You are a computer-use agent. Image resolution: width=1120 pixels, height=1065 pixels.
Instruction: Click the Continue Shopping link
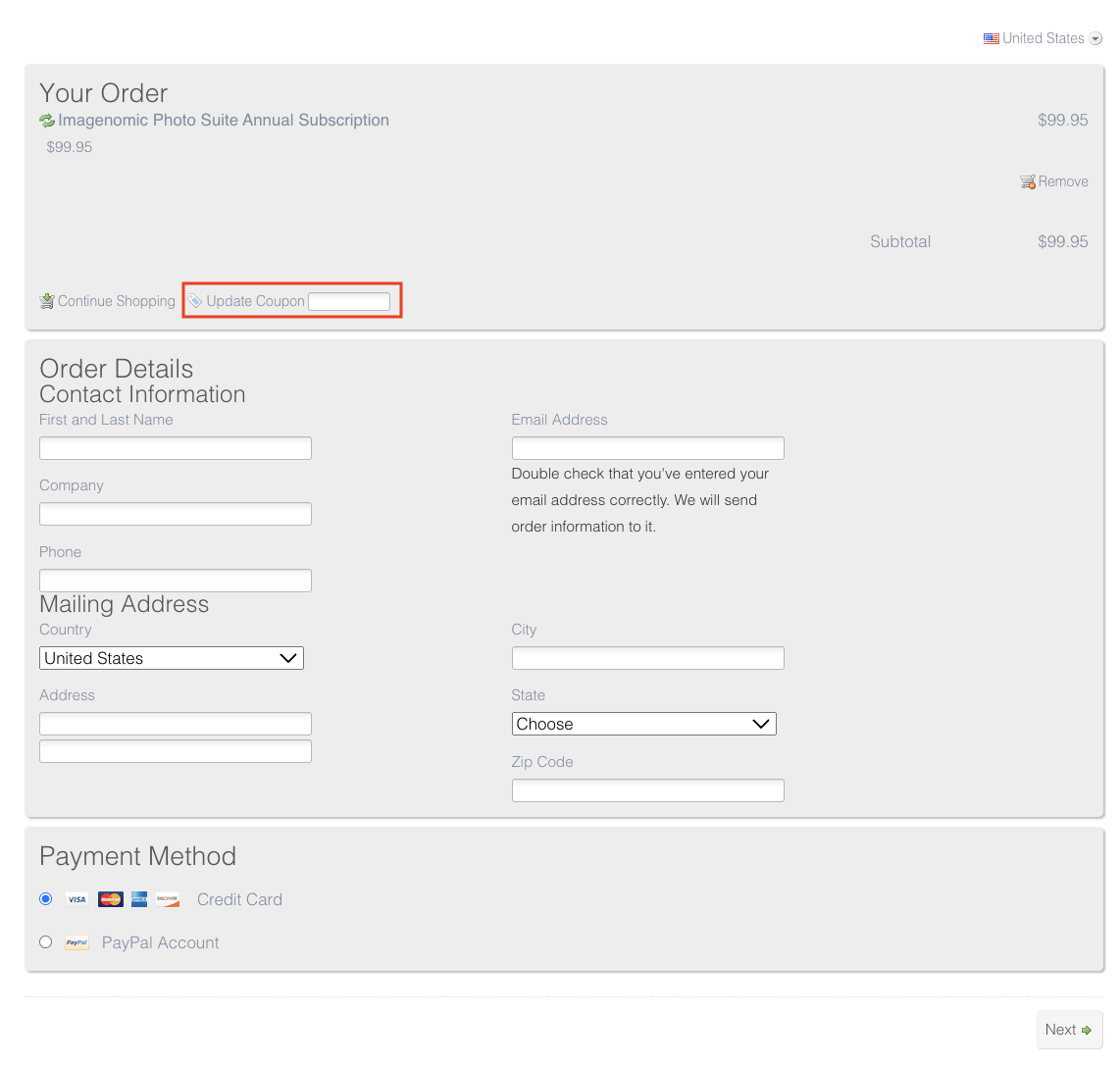tap(116, 301)
